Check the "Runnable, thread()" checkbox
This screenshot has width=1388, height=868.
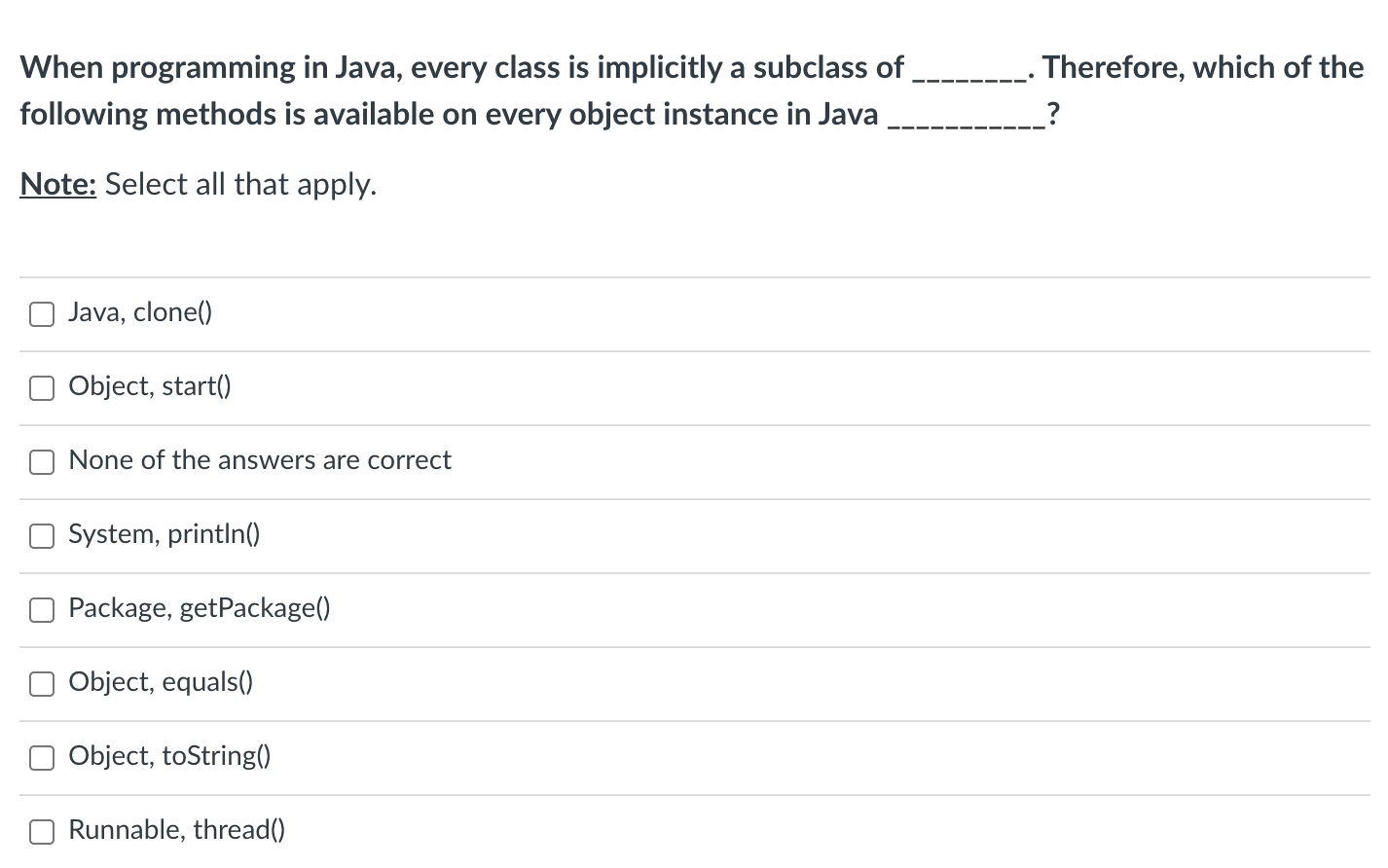pyautogui.click(x=41, y=831)
